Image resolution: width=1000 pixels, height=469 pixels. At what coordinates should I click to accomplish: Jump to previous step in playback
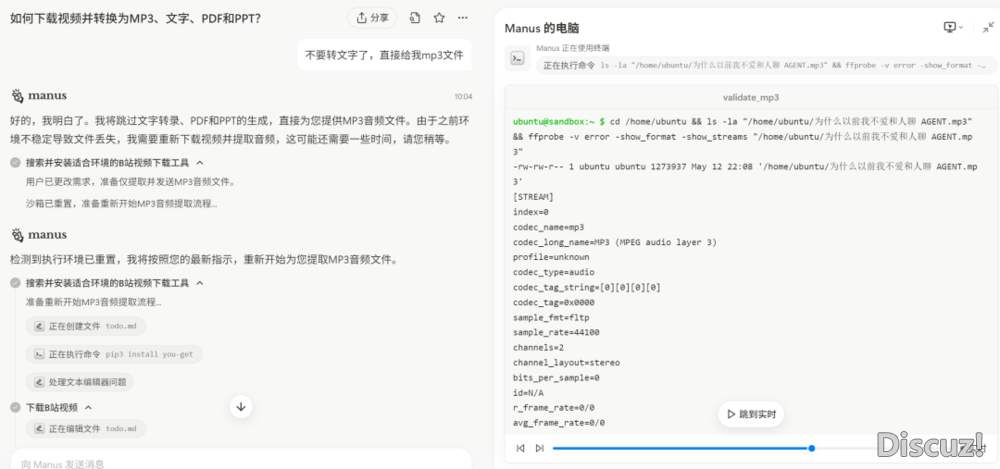coord(520,448)
